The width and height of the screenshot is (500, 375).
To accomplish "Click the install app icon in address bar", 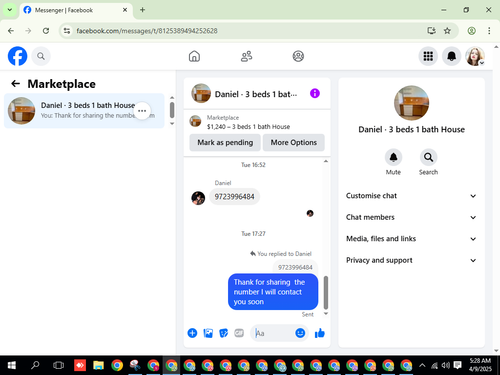I will 431,31.
